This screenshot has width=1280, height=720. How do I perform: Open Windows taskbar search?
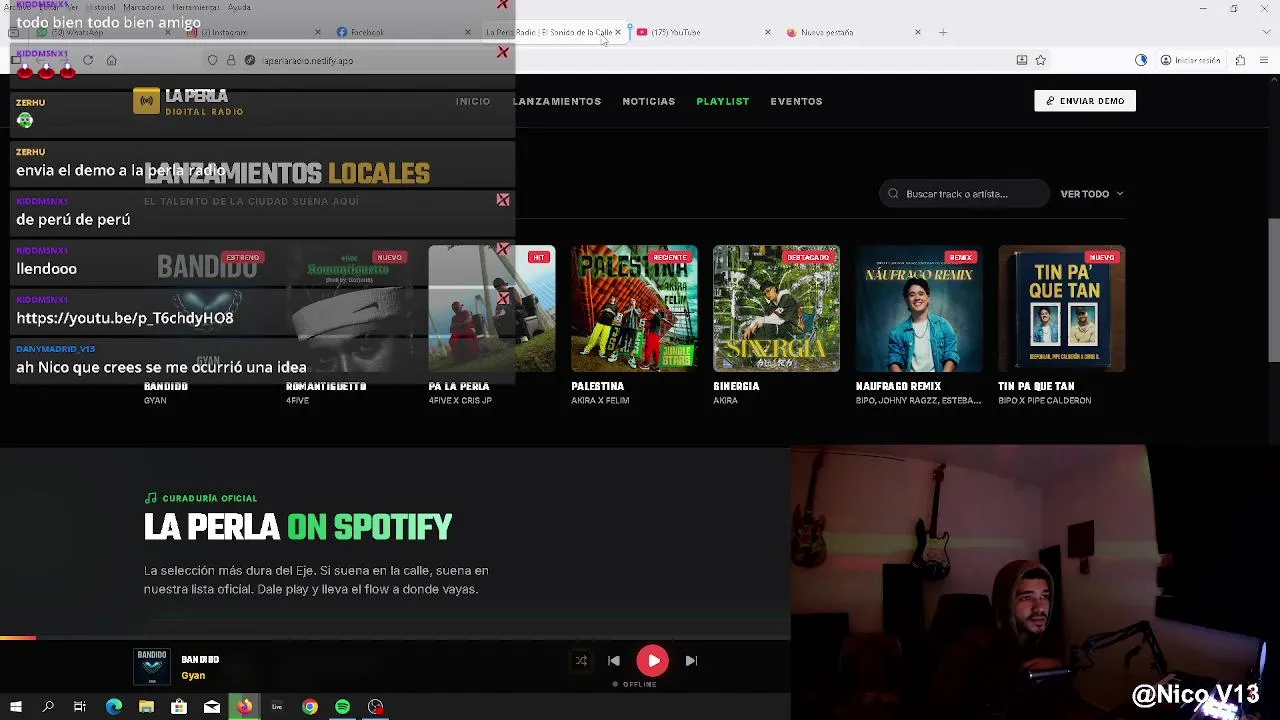click(48, 707)
